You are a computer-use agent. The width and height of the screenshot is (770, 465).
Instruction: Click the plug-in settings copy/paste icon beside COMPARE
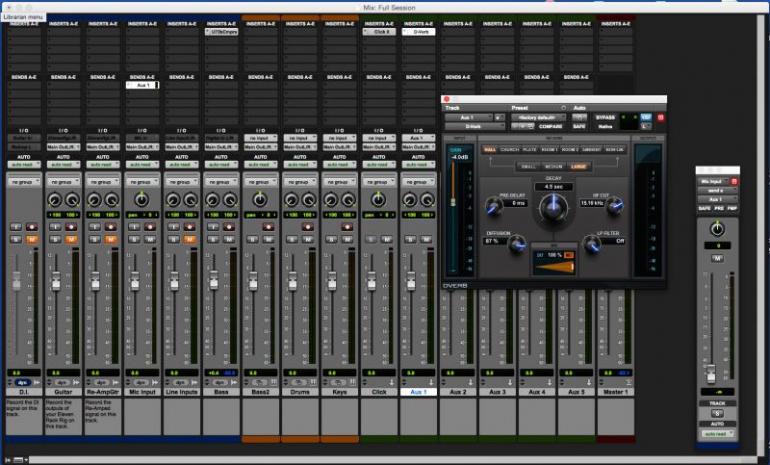click(522, 126)
